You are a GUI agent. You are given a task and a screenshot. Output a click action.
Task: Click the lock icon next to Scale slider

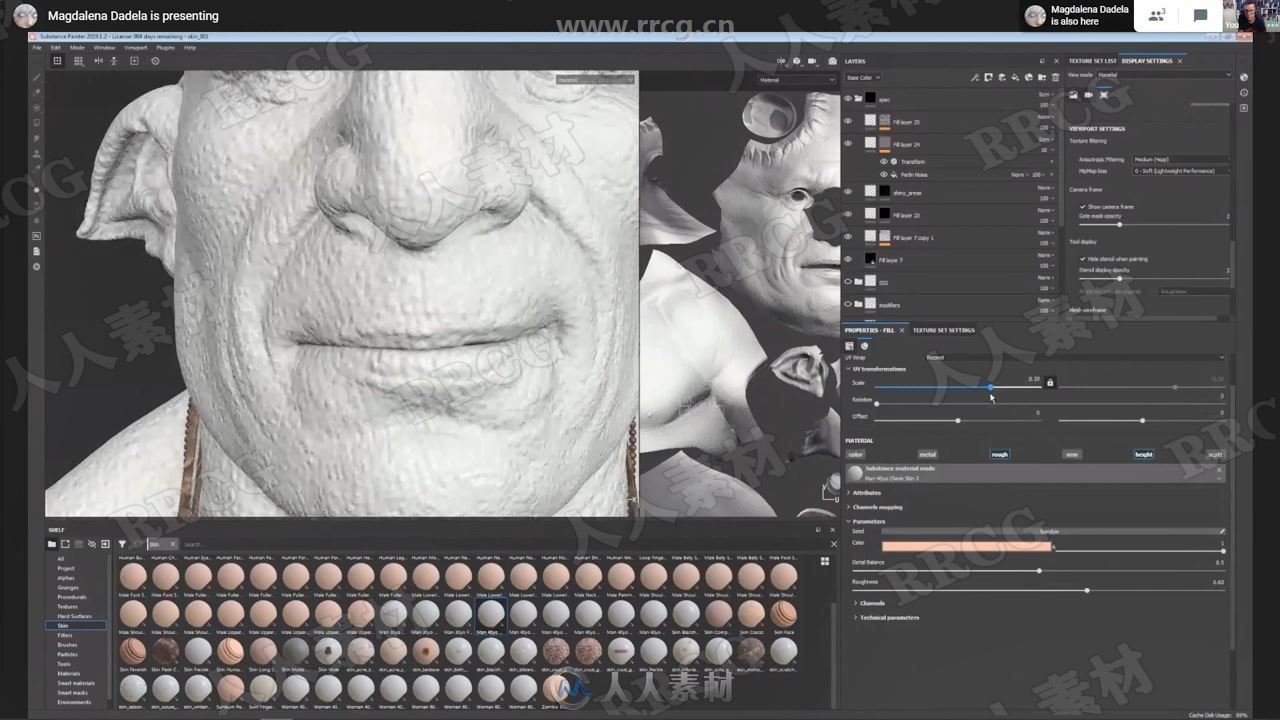pyautogui.click(x=1049, y=382)
